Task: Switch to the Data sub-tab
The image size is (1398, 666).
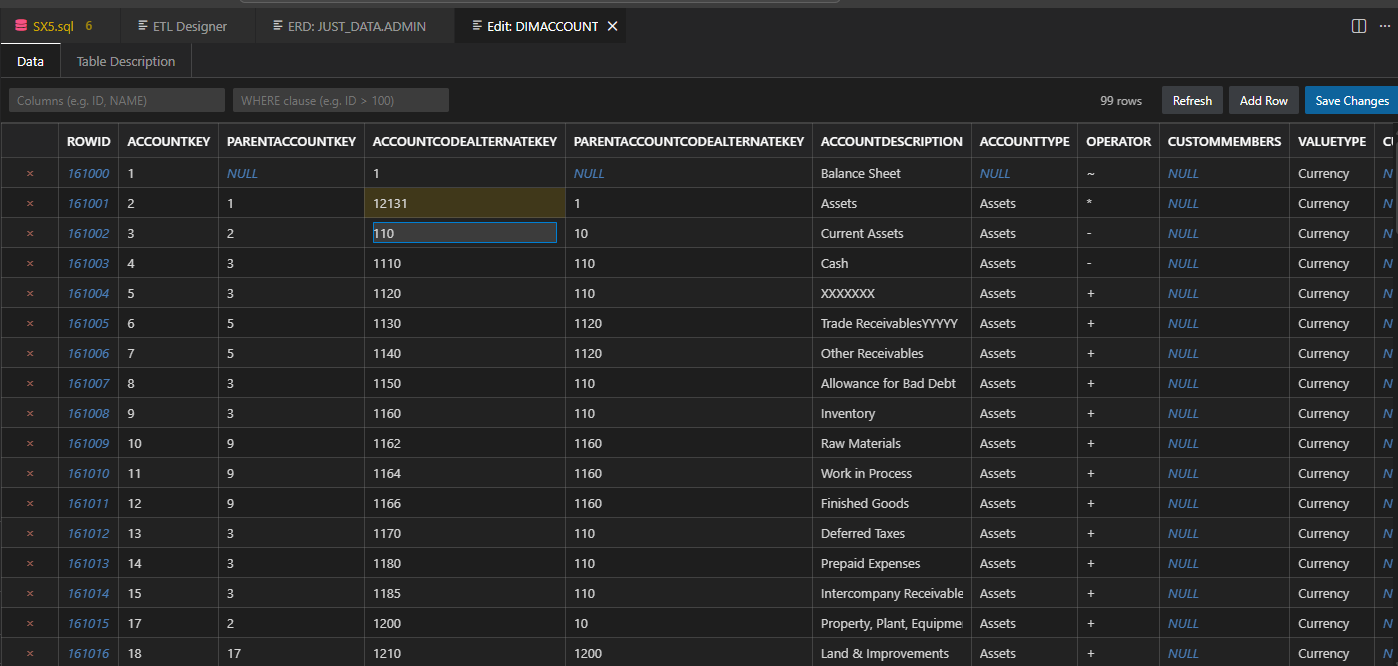Action: pos(30,61)
